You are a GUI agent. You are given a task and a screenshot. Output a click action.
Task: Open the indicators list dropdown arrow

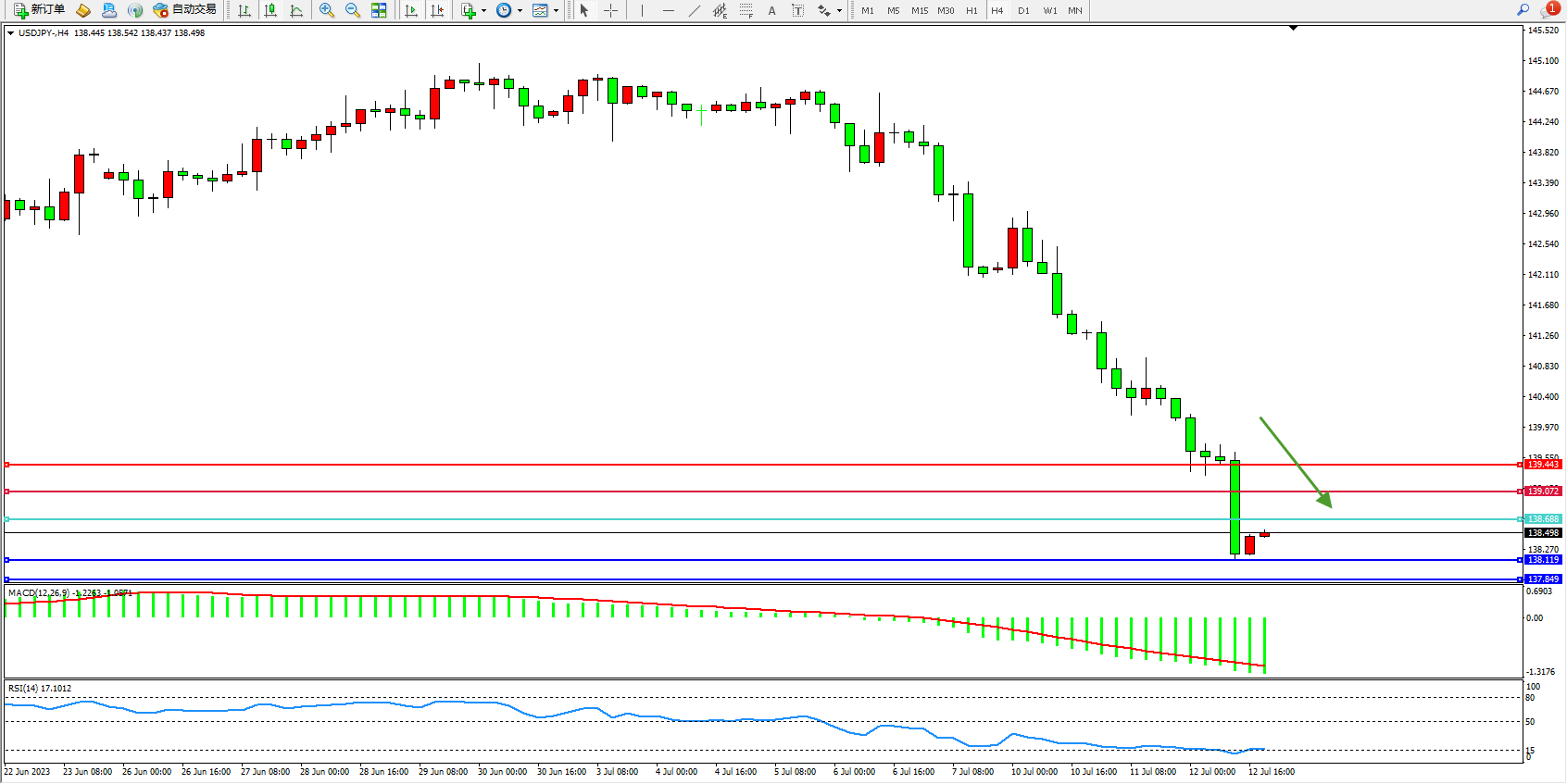coord(483,11)
